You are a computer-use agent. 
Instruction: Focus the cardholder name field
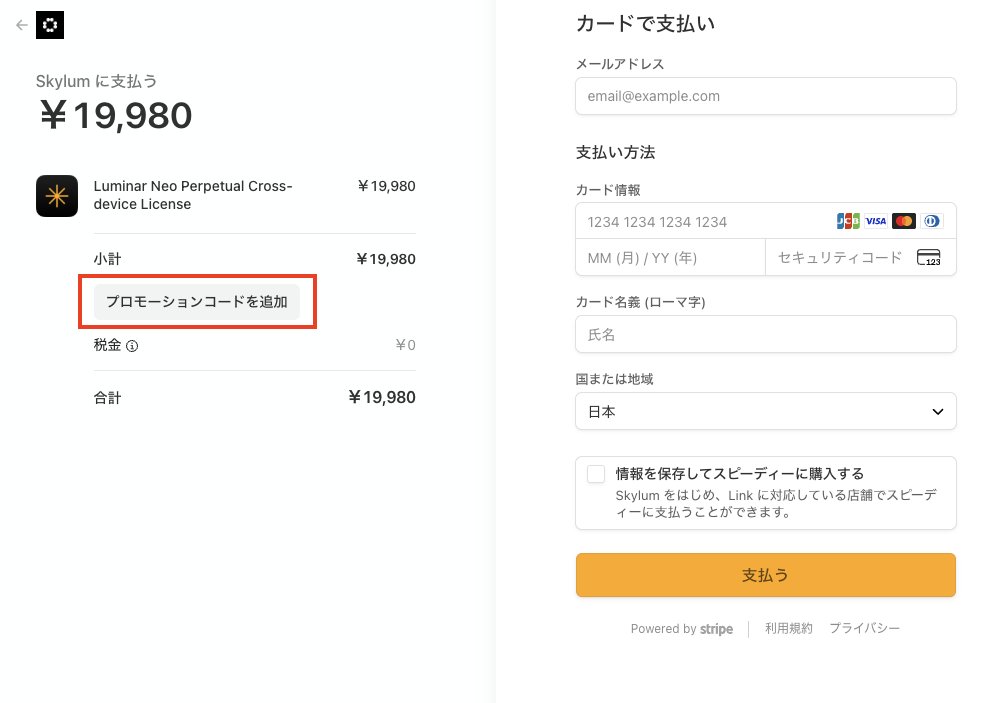[x=766, y=334]
